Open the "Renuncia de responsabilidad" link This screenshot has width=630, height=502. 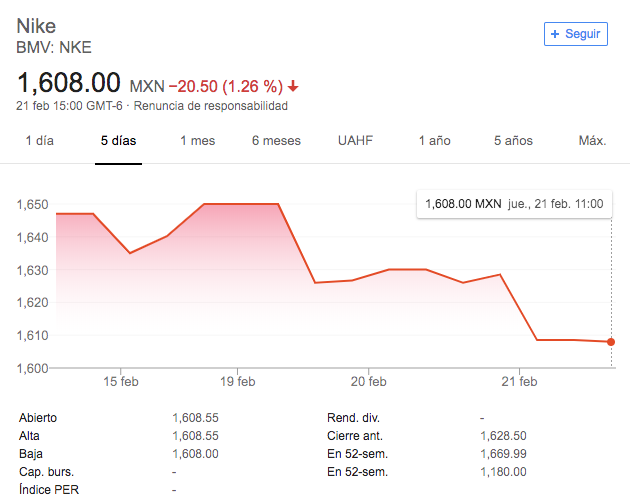(x=211, y=106)
